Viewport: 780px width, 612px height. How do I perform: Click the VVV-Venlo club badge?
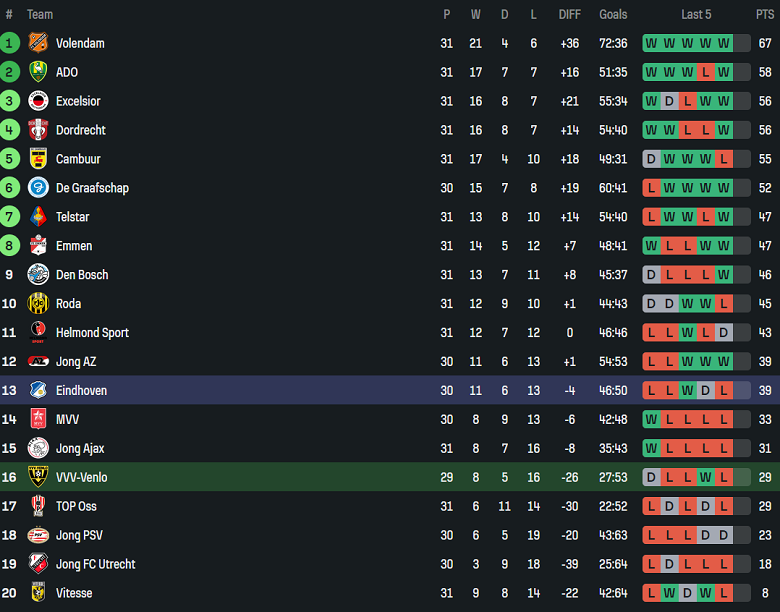38,478
